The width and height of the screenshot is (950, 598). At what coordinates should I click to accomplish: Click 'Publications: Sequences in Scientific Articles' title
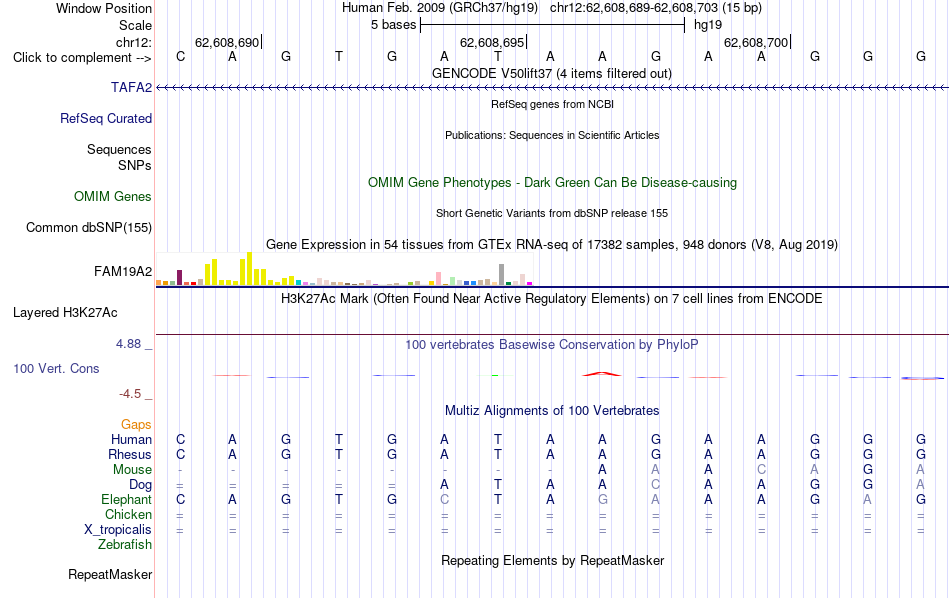[552, 135]
